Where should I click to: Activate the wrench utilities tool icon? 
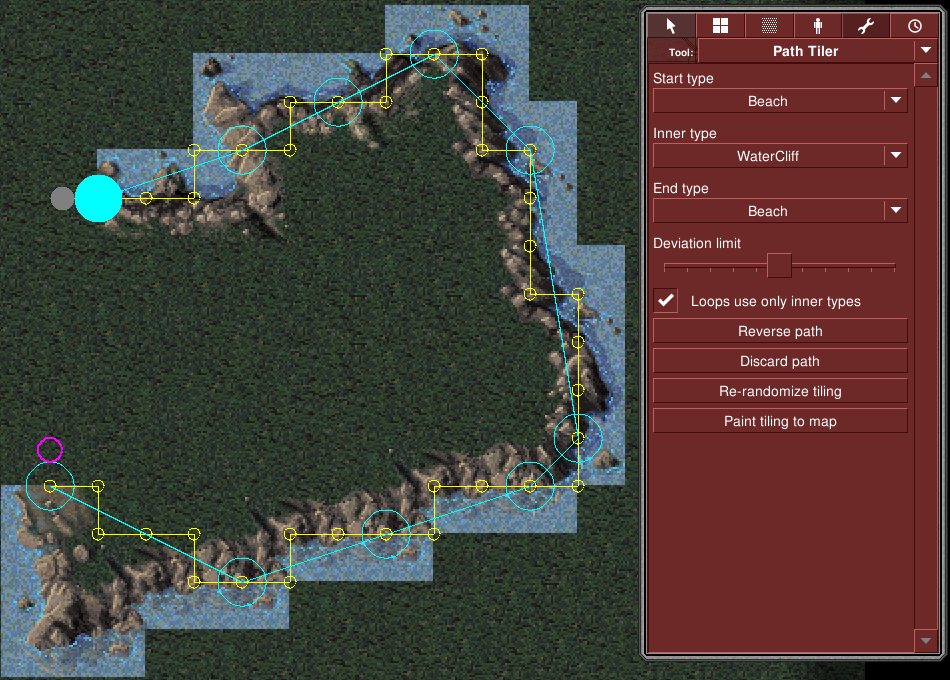click(866, 25)
